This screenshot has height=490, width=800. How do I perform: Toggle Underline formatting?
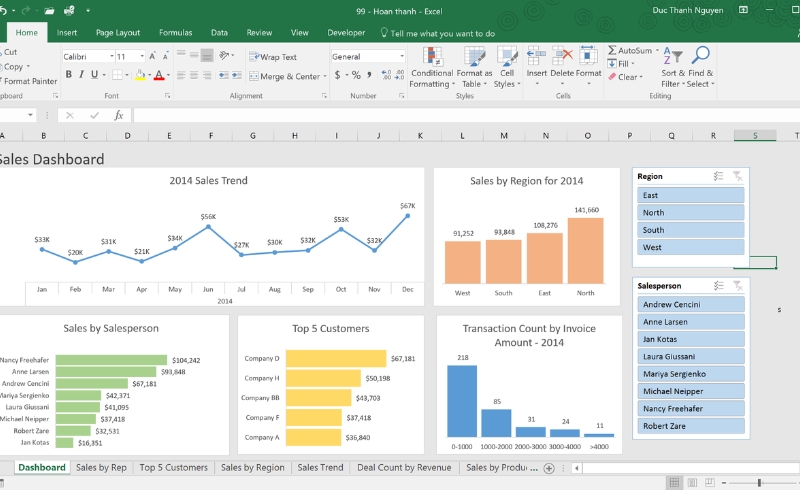coord(94,75)
